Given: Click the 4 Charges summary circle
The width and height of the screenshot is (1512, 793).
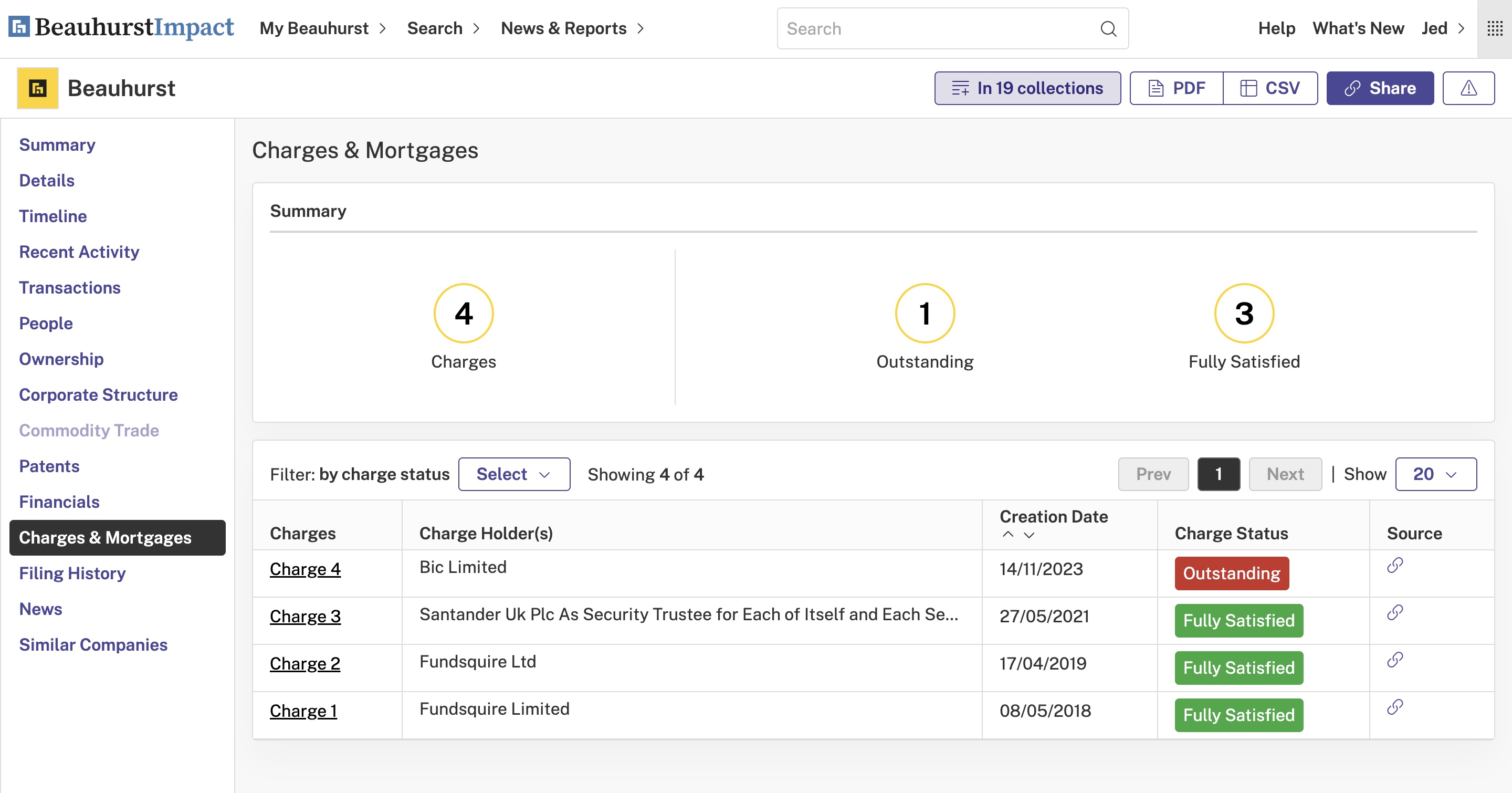Looking at the screenshot, I should pos(464,314).
